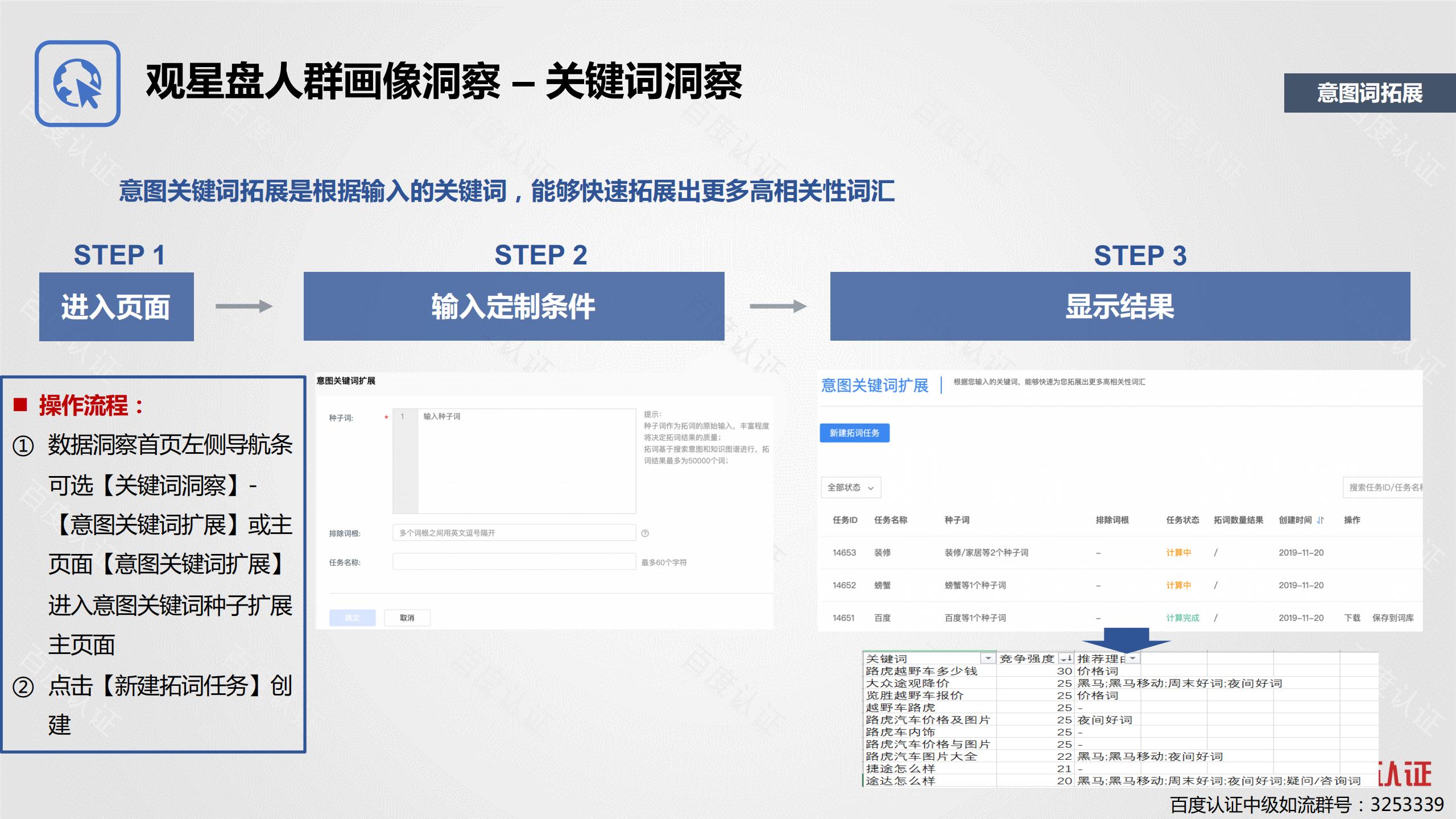Click competition value 22 cell
The image size is (1456, 819).
[1065, 756]
